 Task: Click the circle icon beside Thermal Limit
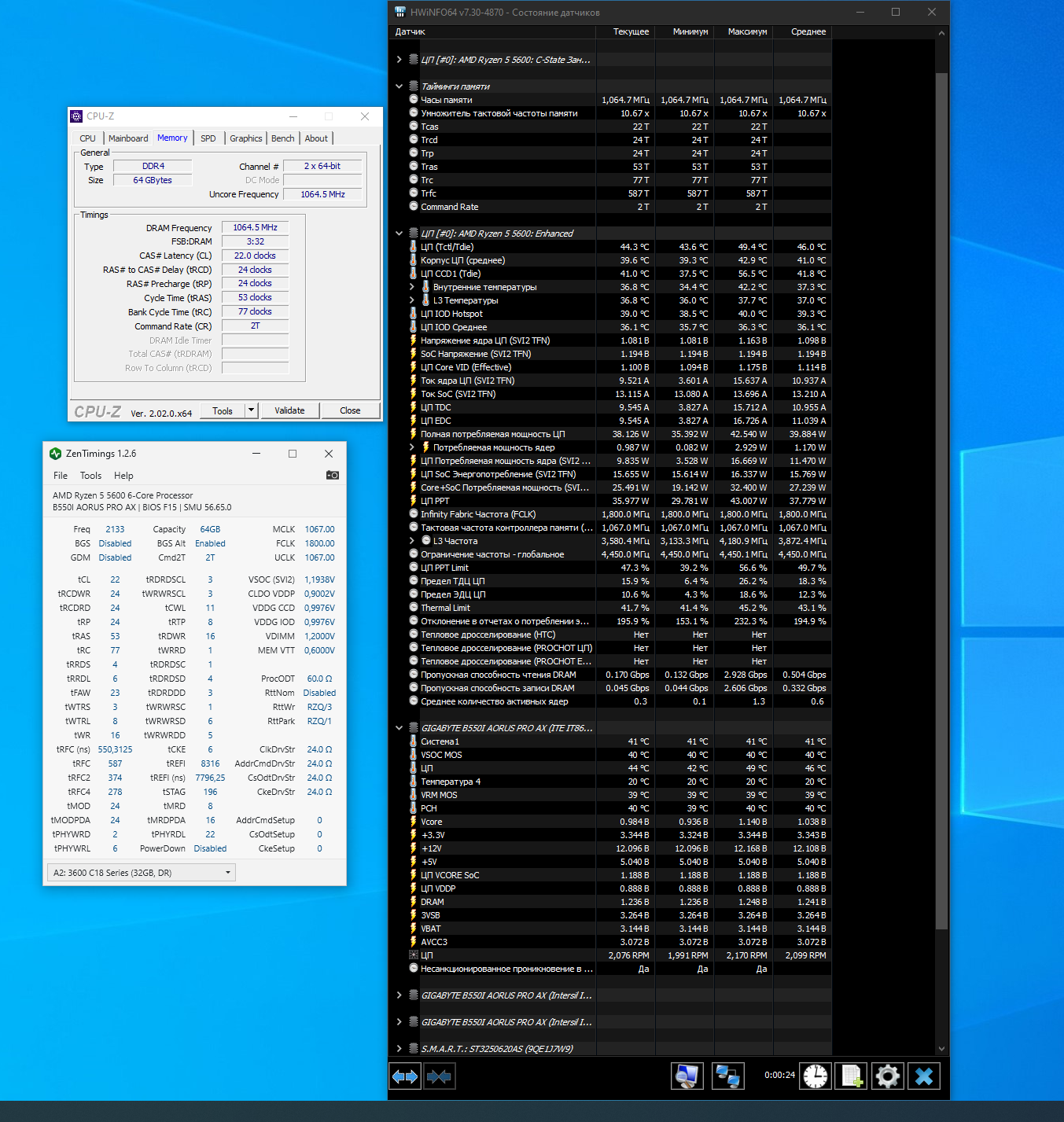coord(414,608)
